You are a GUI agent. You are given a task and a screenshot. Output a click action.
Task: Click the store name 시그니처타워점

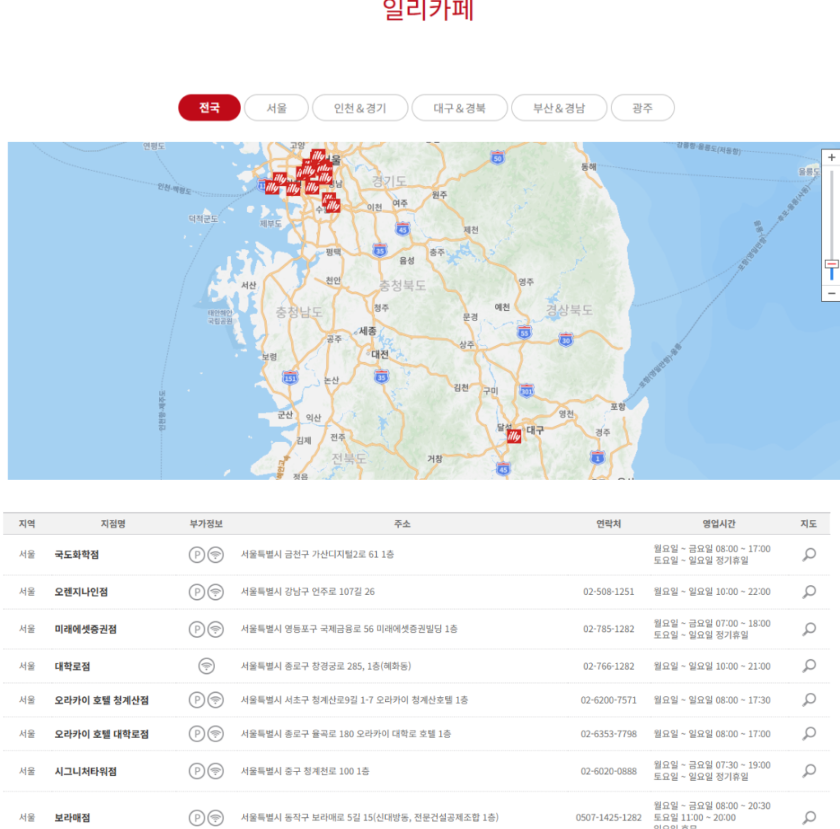pos(86,772)
